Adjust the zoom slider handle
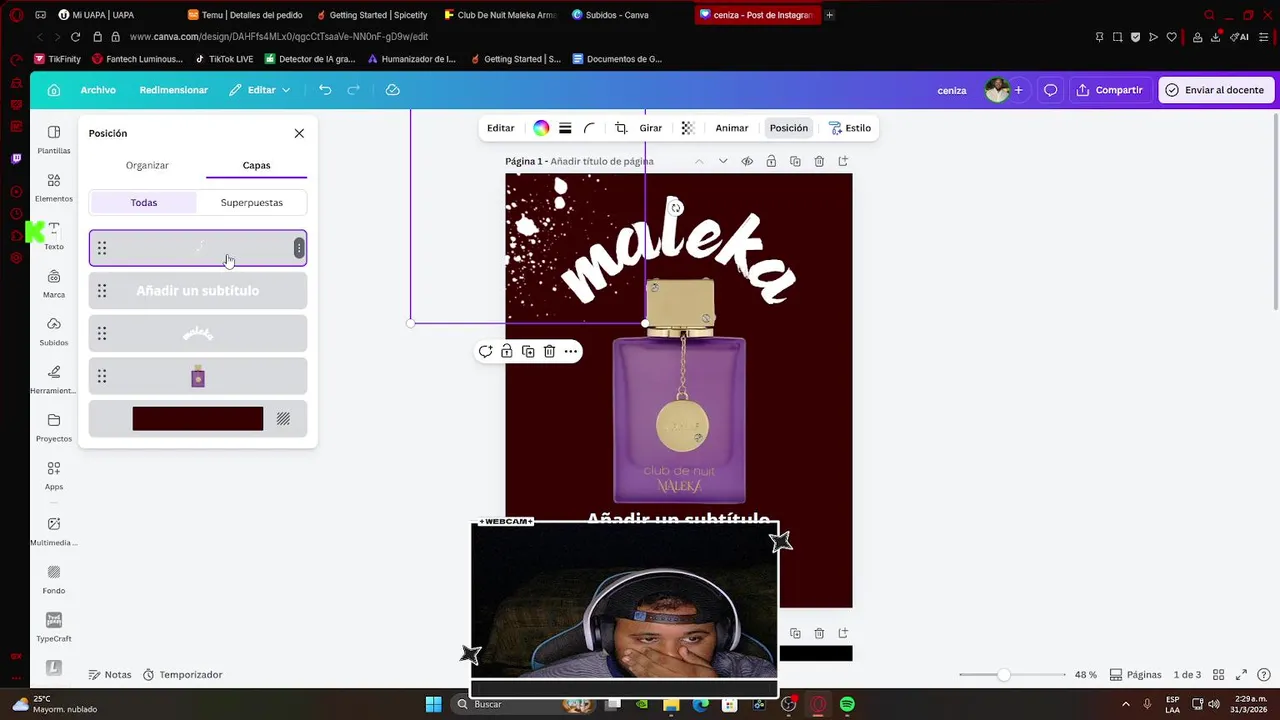 pyautogui.click(x=1003, y=675)
